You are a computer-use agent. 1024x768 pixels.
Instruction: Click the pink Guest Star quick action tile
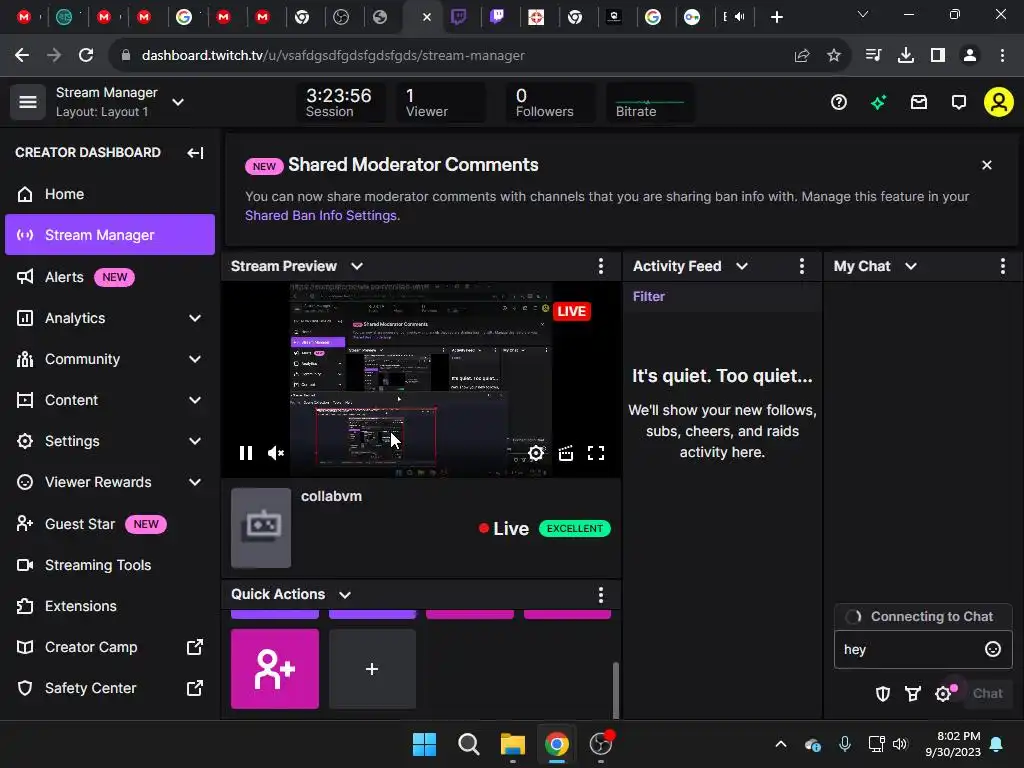tap(275, 669)
